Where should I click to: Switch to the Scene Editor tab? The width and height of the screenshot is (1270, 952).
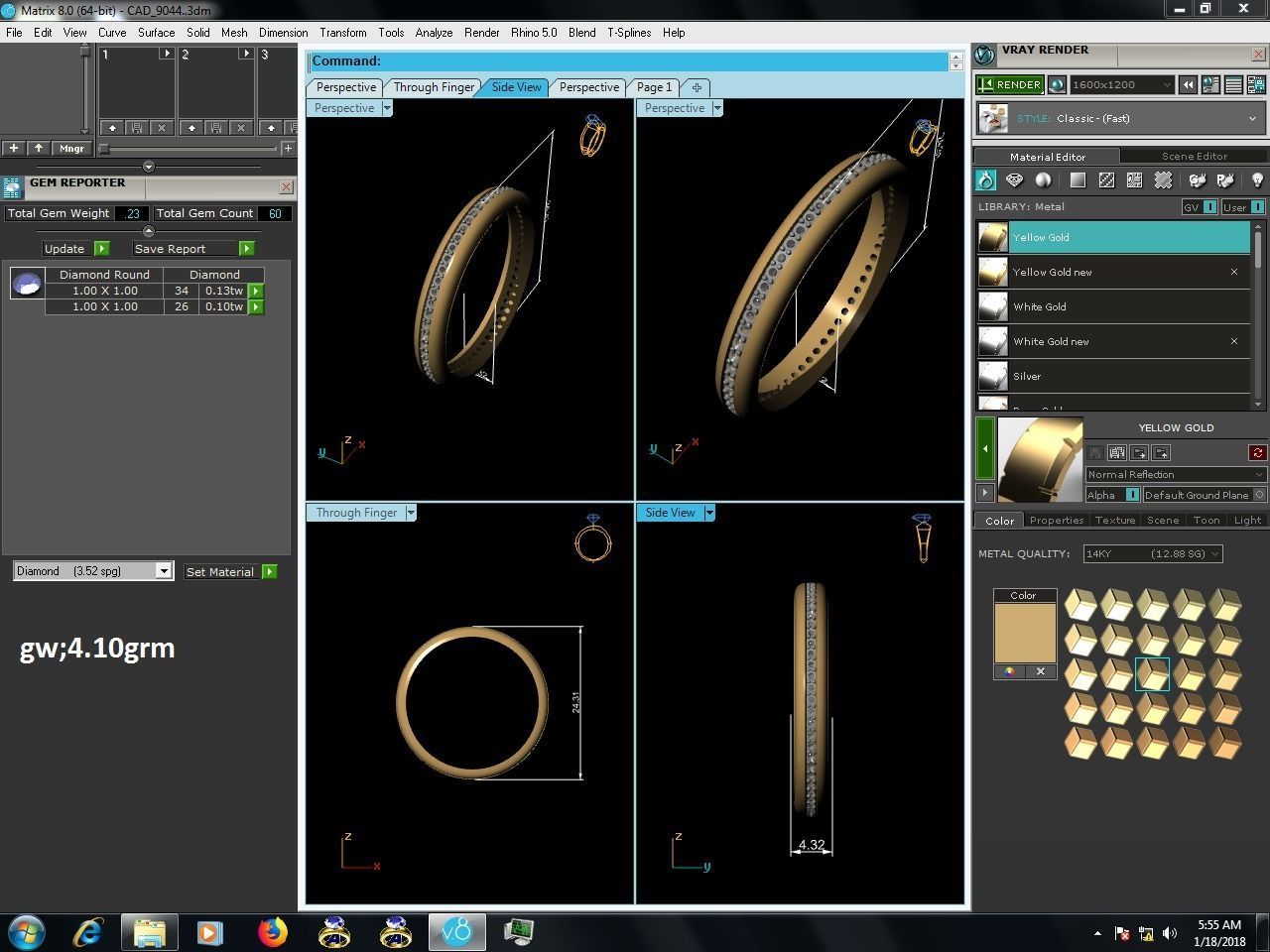coord(1195,156)
